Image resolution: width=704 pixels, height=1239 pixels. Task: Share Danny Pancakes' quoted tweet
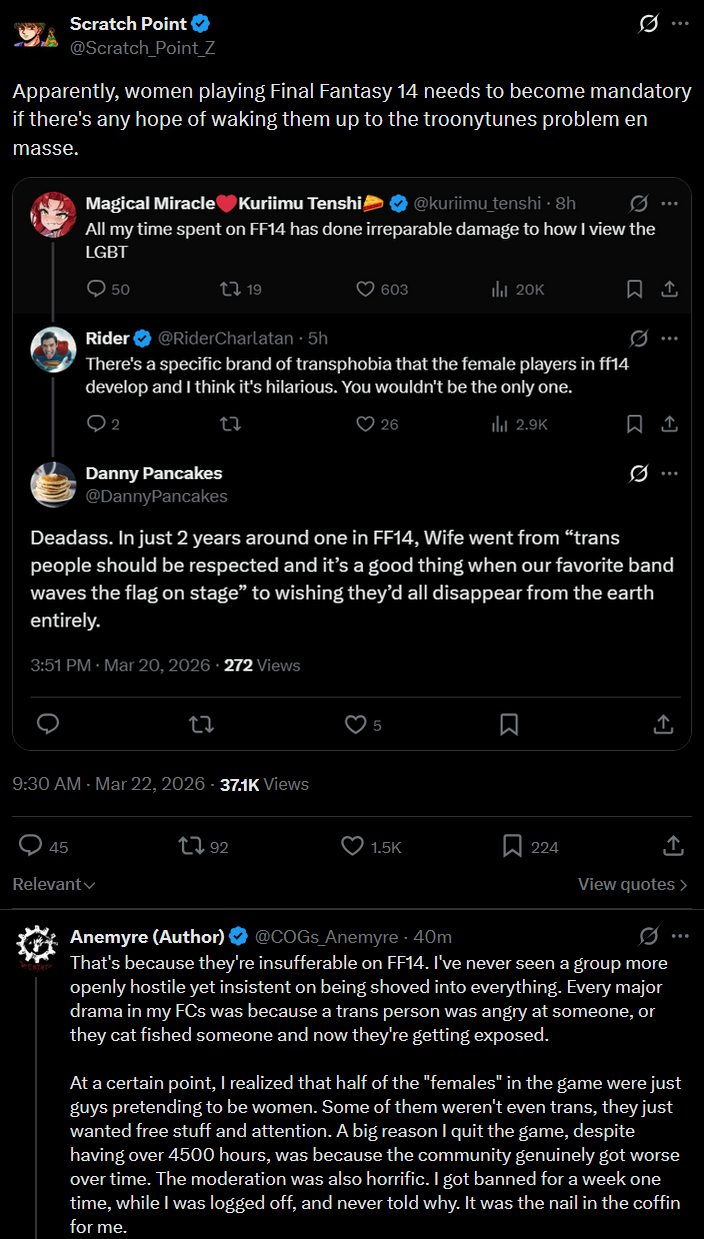[x=662, y=724]
